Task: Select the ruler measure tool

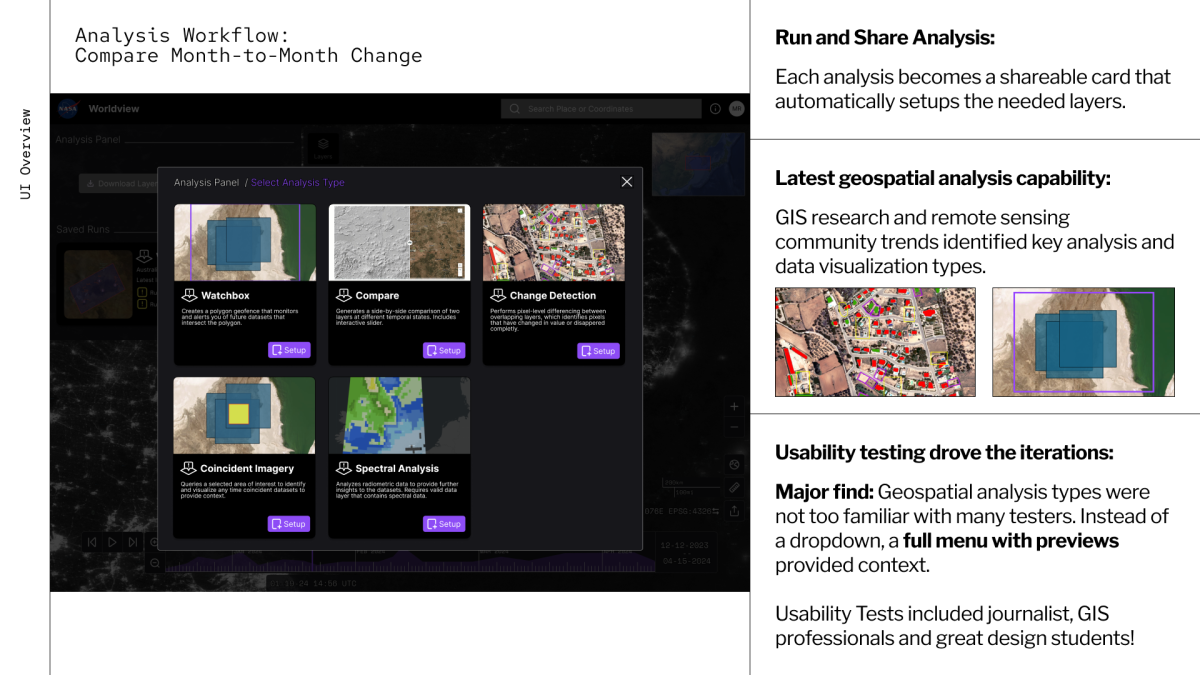Action: click(x=734, y=488)
